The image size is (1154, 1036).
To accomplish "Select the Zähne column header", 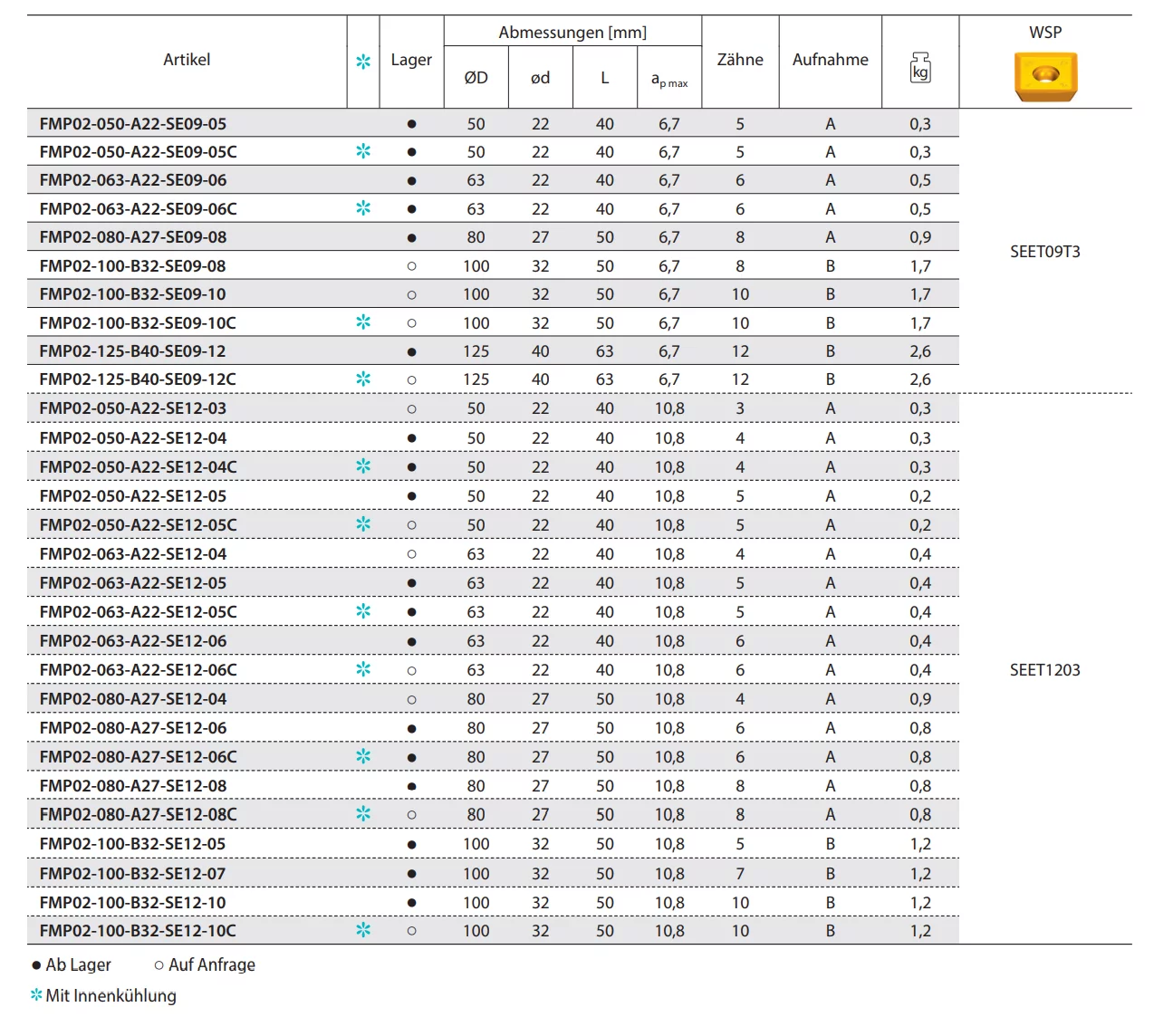I will 740,60.
